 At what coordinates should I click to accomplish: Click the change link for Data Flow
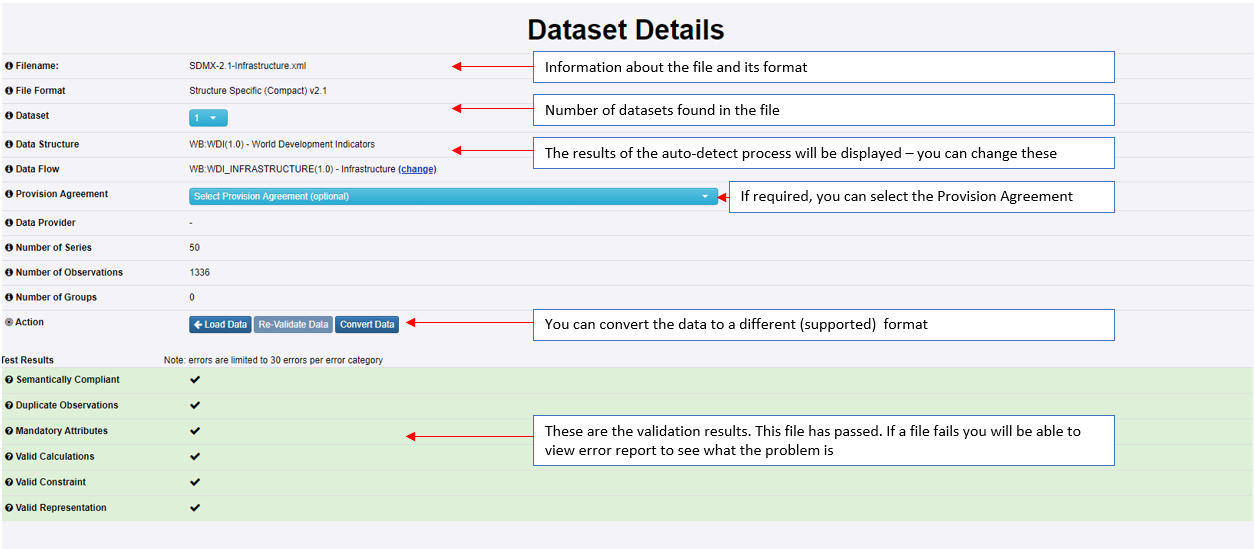[417, 170]
